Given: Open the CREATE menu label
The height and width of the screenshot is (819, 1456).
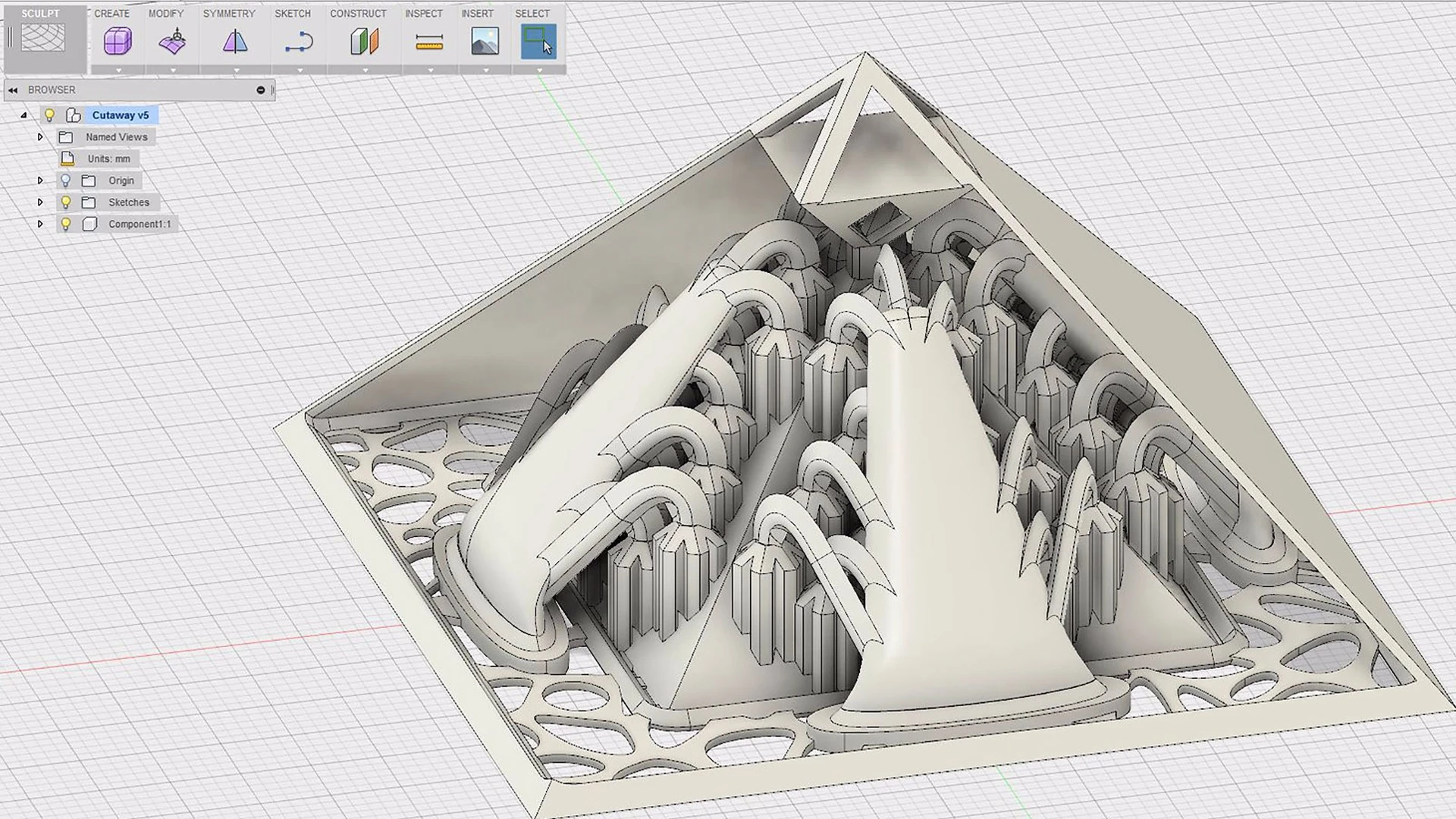Looking at the screenshot, I should 112,14.
